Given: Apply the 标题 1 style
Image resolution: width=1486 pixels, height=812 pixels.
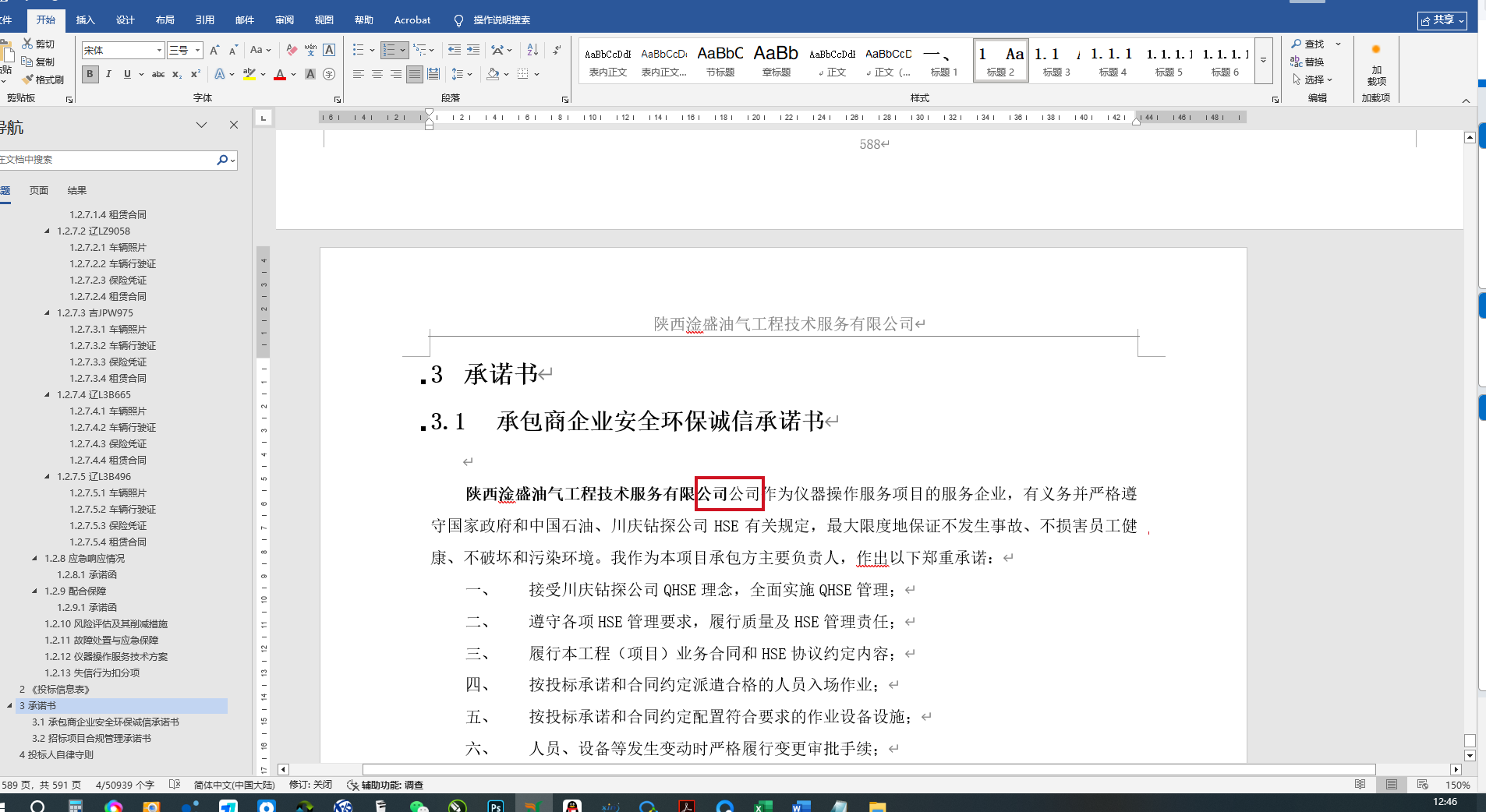Looking at the screenshot, I should pyautogui.click(x=944, y=61).
